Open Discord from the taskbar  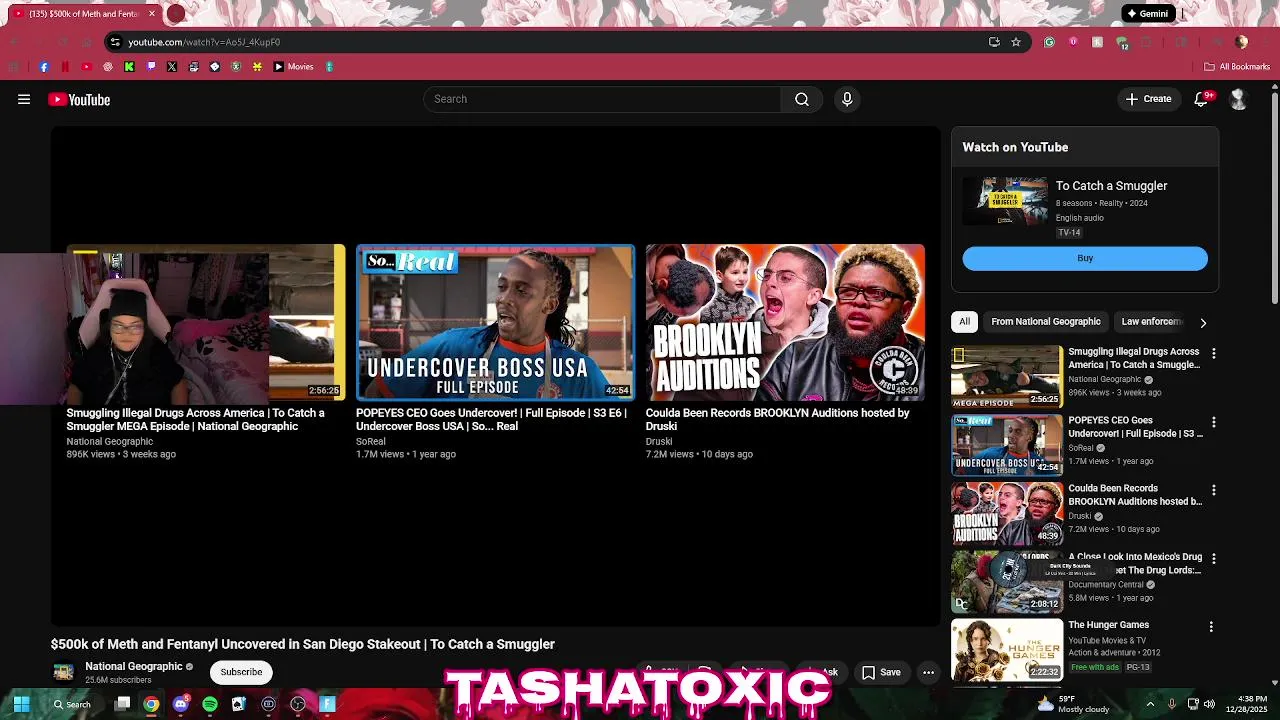click(180, 704)
